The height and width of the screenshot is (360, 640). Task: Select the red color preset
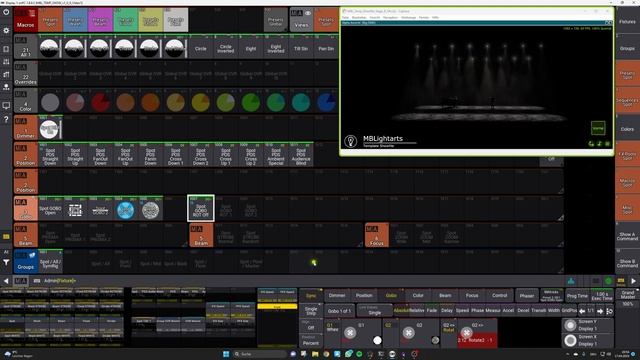click(x=100, y=102)
